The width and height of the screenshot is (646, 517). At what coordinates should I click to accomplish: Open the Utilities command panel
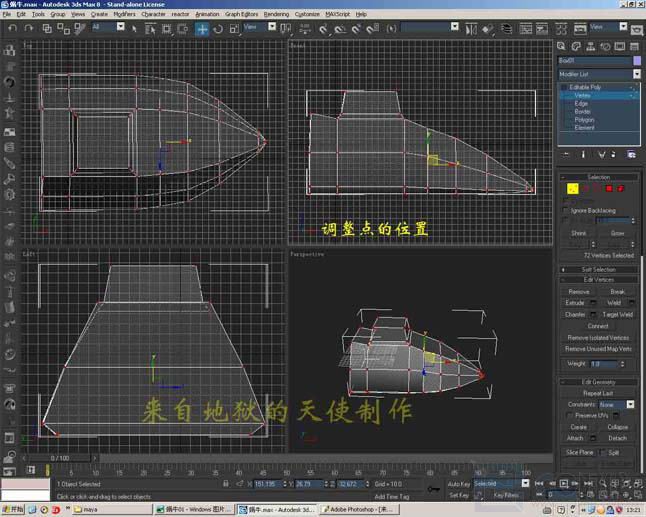pyautogui.click(x=634, y=46)
